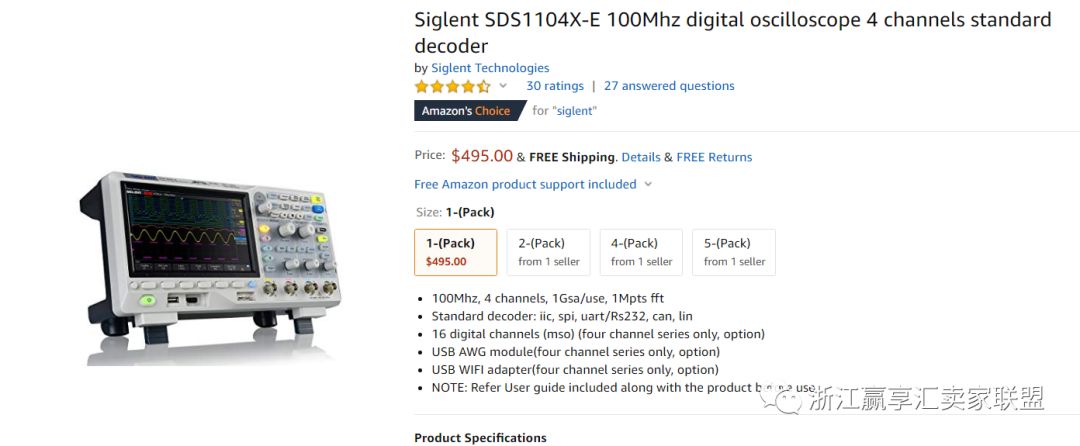Click the $495.00 price
Viewport: 1080px width, 446px height.
482,156
